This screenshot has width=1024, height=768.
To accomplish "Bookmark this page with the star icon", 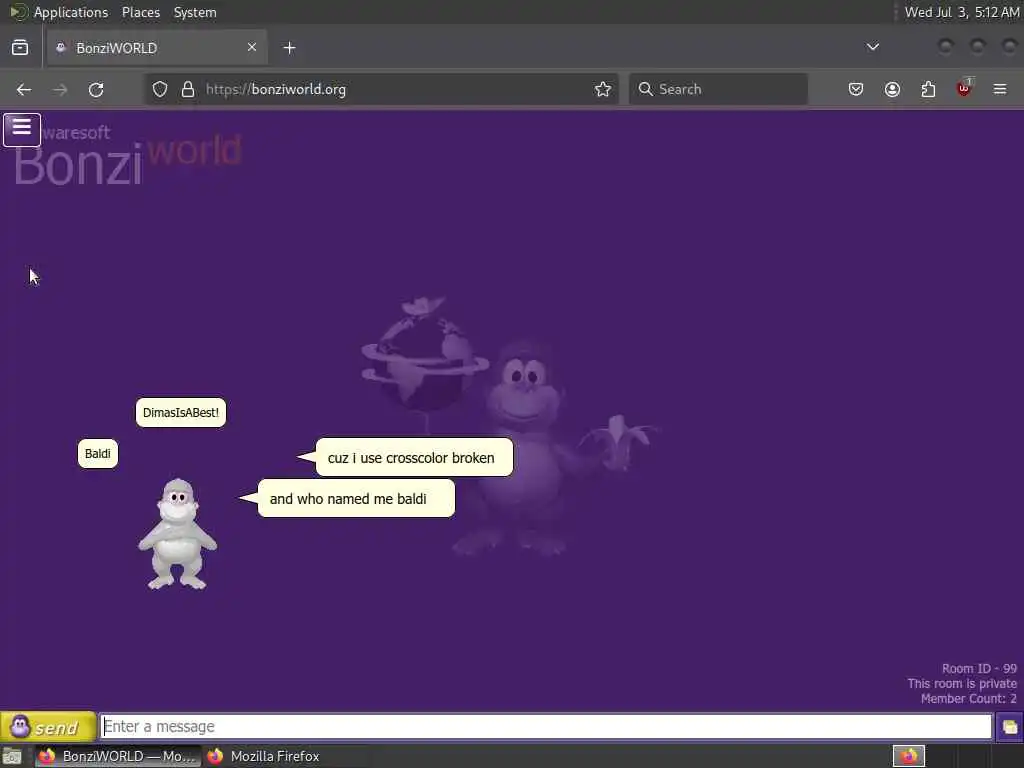I will tap(603, 89).
